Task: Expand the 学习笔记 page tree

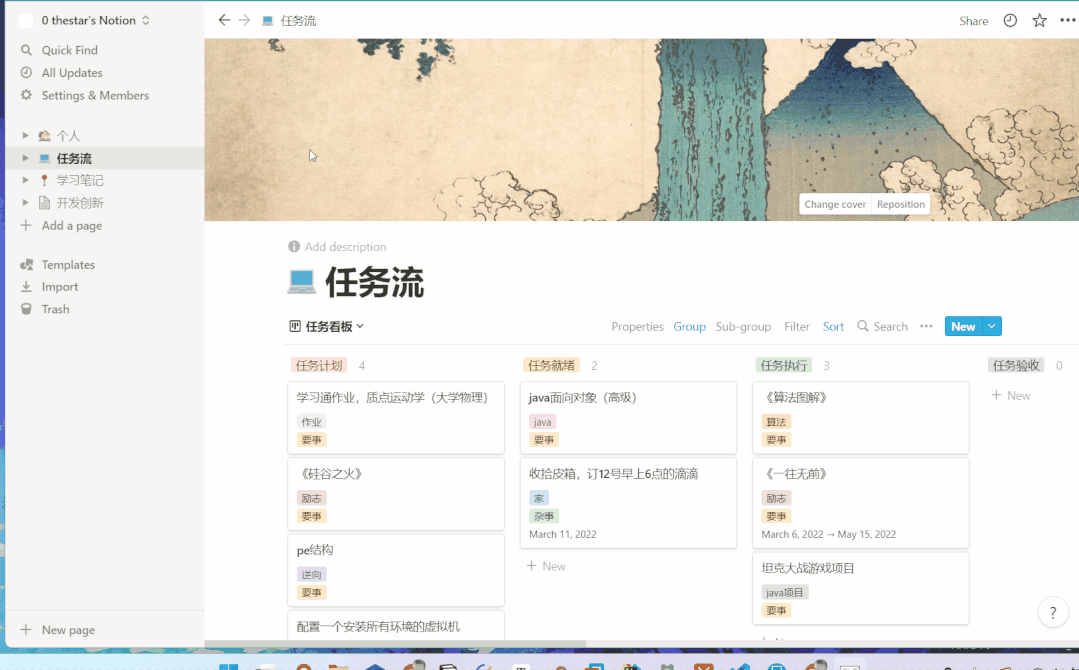Action: click(25, 180)
